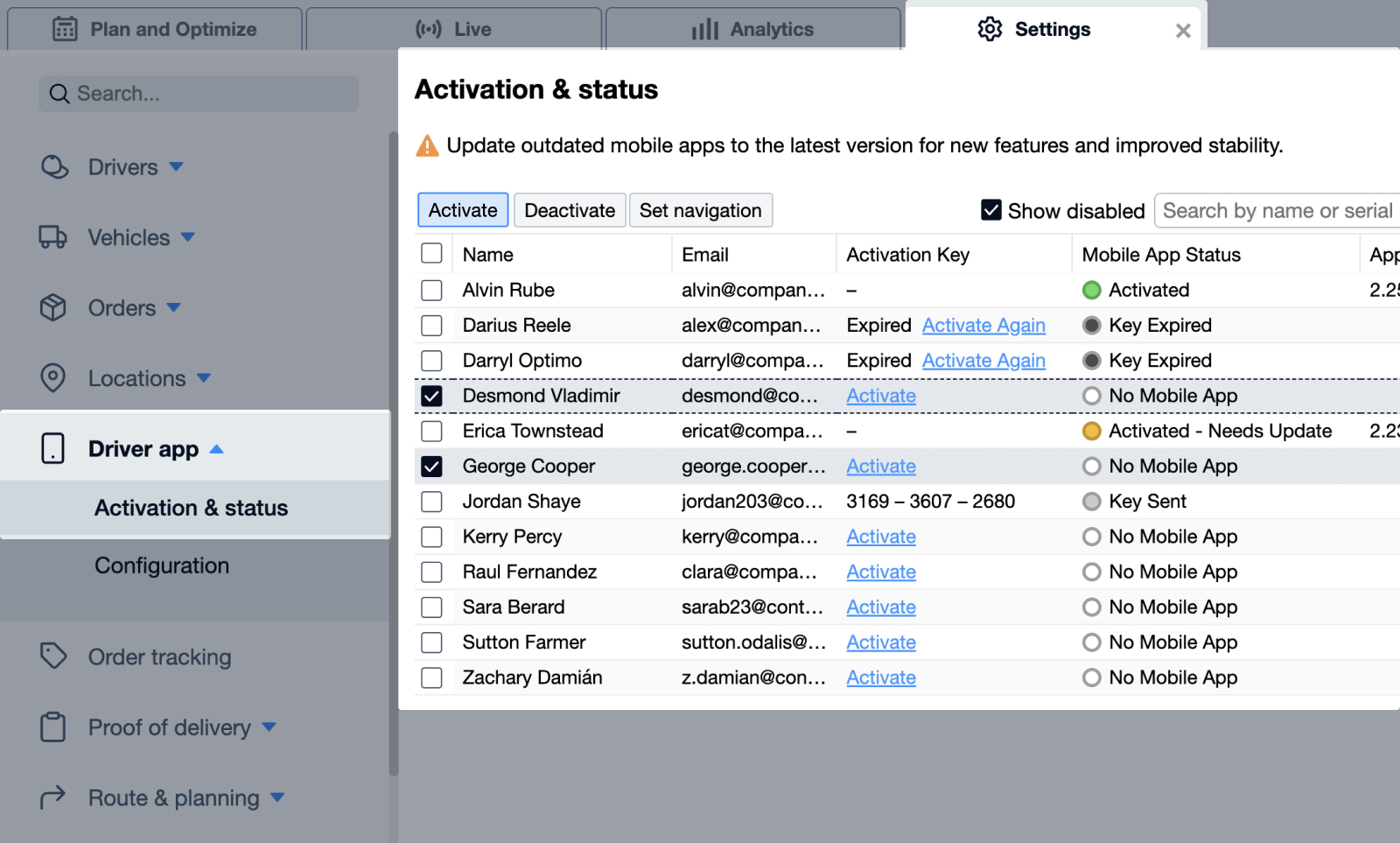Screen dimensions: 1400x843
Task: Click the Orders box icon
Action: (x=53, y=307)
